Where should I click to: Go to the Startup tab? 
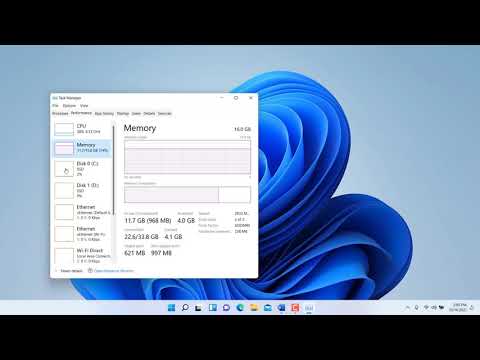(x=123, y=114)
